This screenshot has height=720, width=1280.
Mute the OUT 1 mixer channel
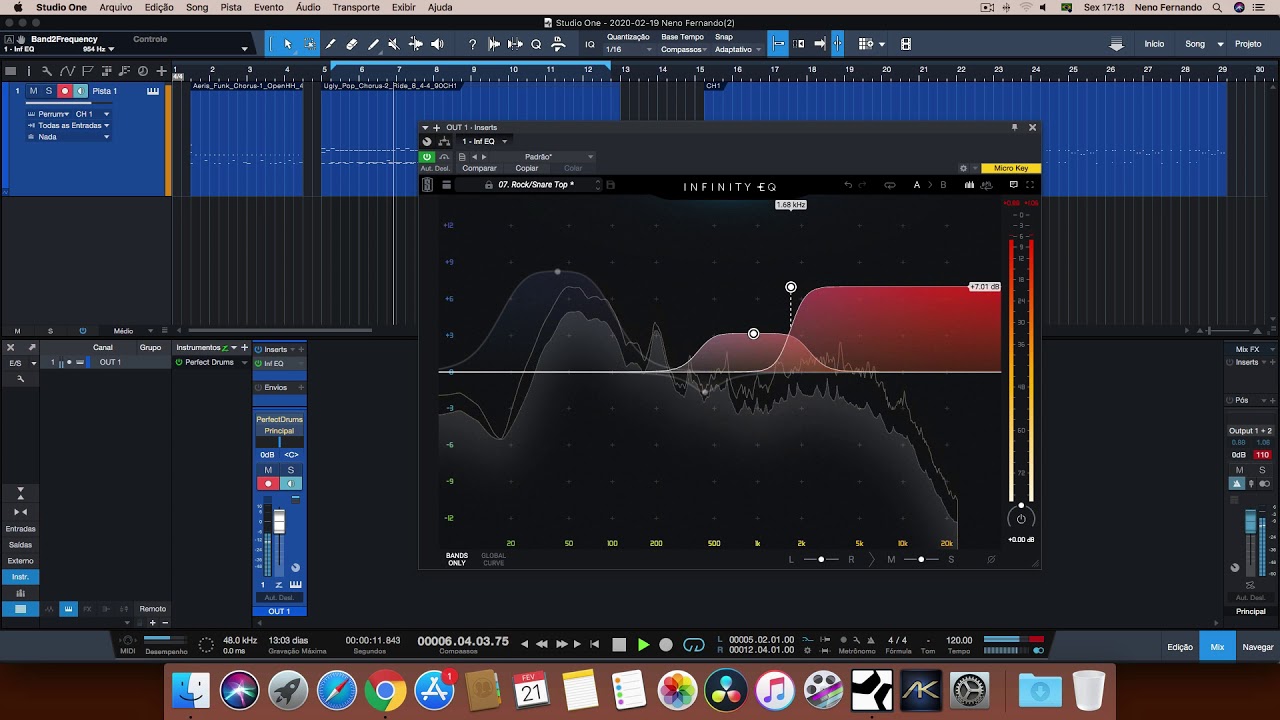(268, 470)
